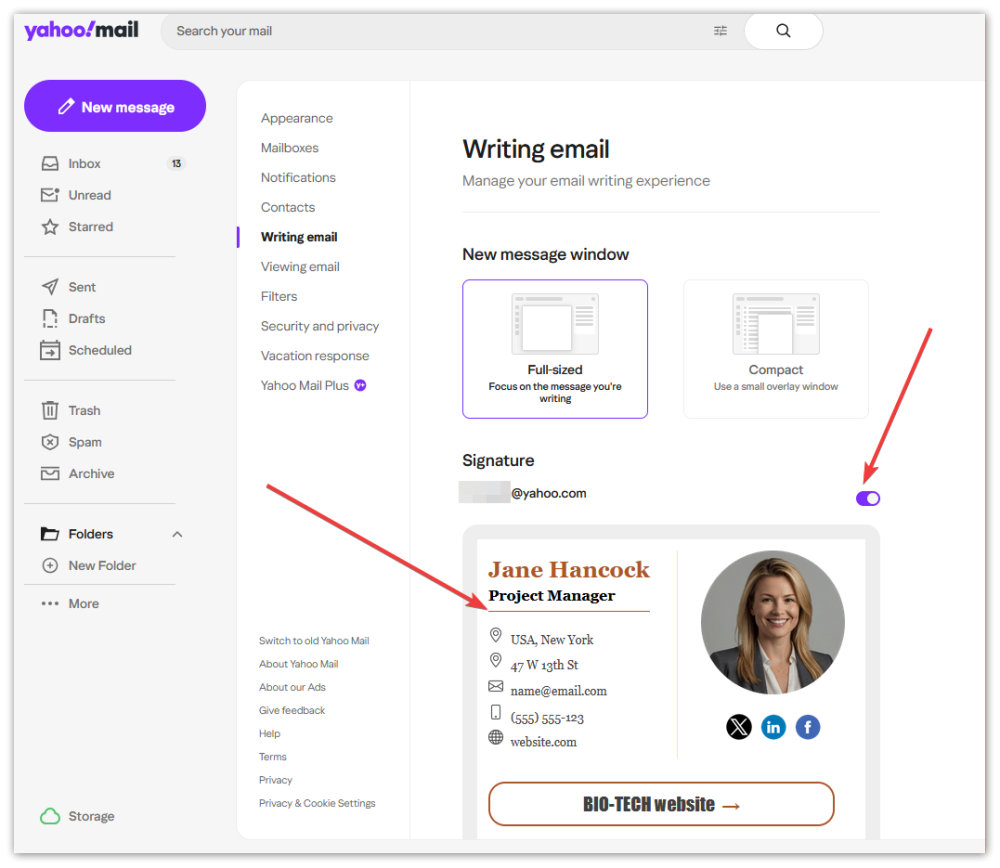Click the Unread envelope icon
This screenshot has width=1000, height=868.
pos(50,195)
